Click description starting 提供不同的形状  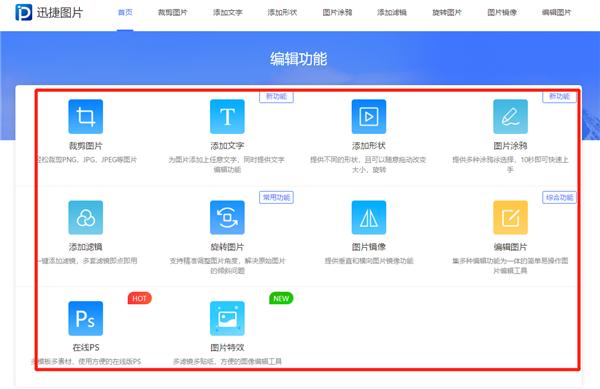[369, 164]
